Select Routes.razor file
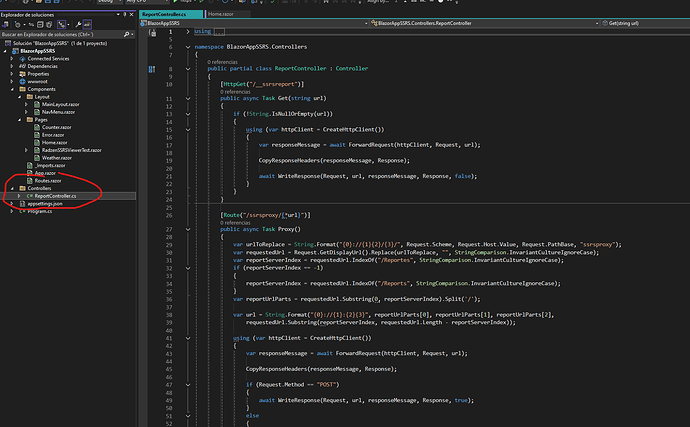The height and width of the screenshot is (427, 690). coord(48,181)
